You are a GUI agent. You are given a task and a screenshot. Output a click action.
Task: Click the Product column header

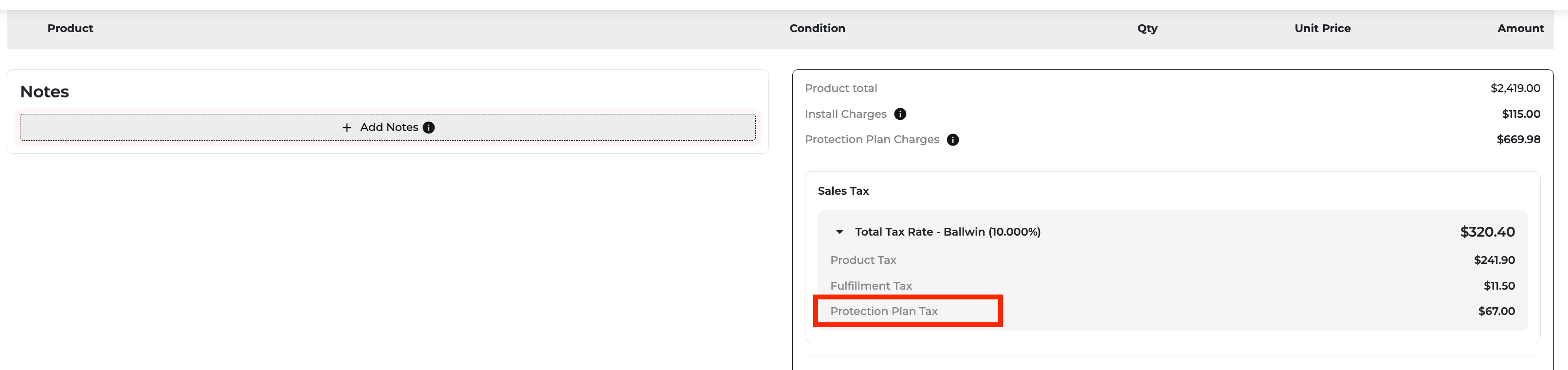coord(70,28)
